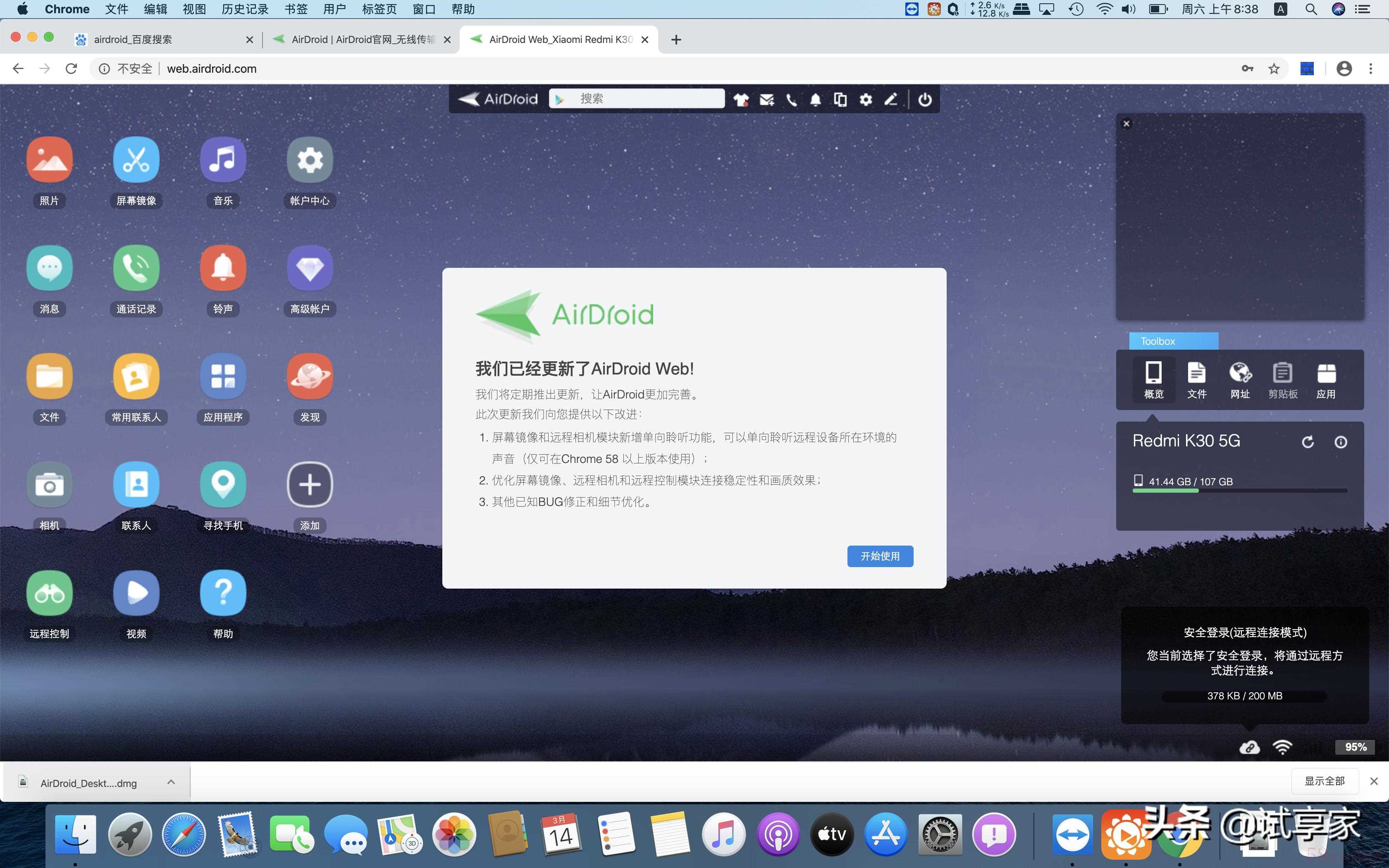1389x868 pixels.
Task: Open the 消息 Messages app
Action: (x=49, y=268)
